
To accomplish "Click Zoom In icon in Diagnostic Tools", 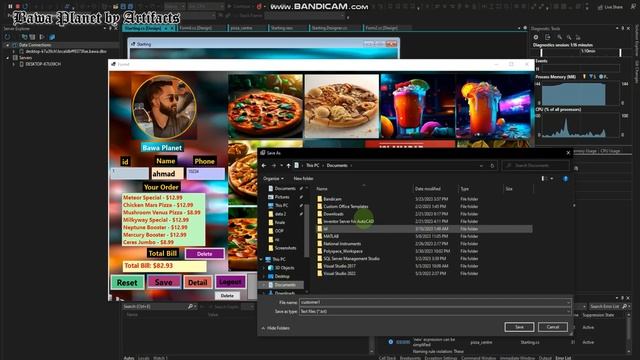I will point(560,37).
